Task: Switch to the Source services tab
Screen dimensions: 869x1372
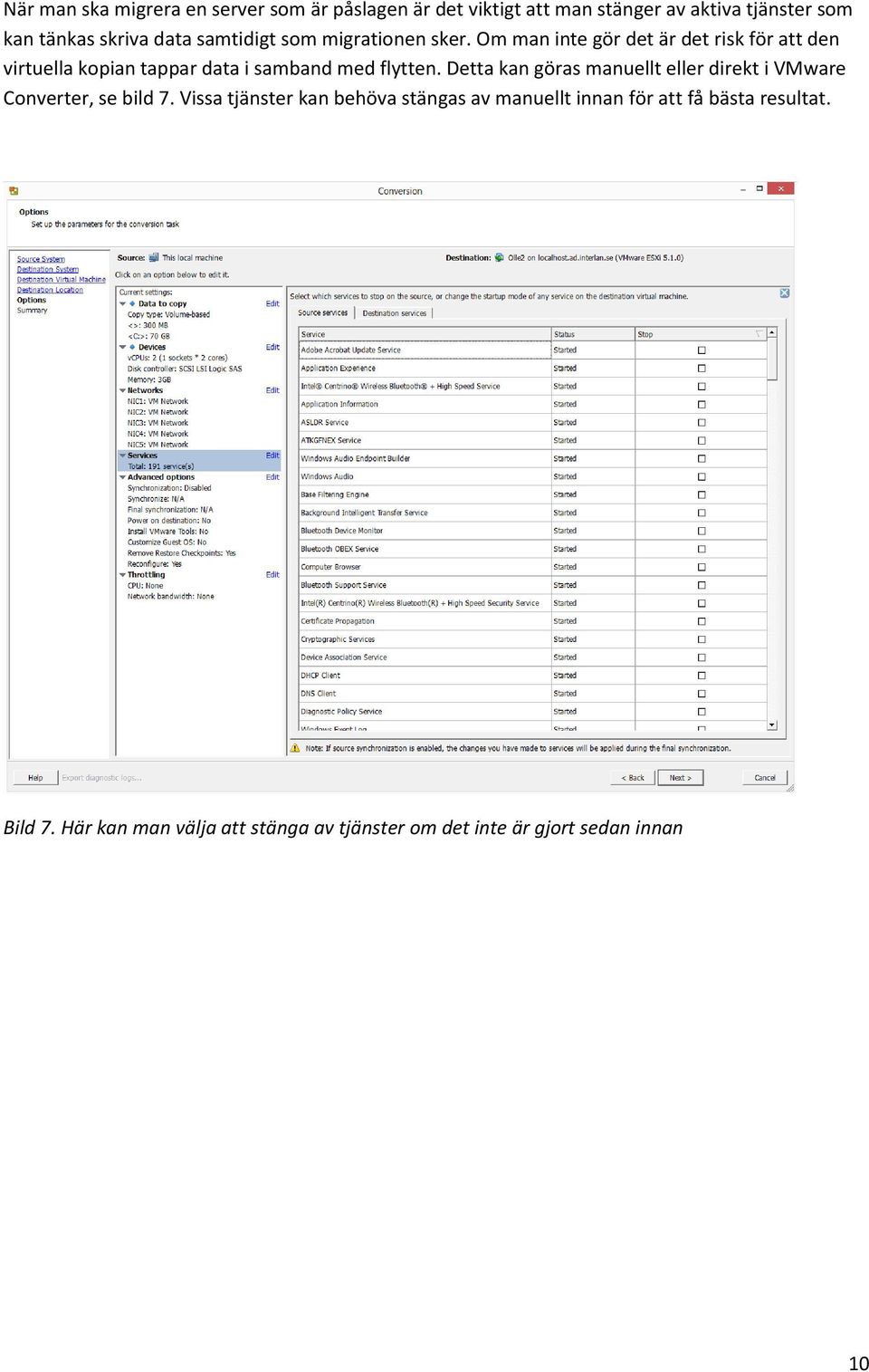Action: [x=323, y=313]
